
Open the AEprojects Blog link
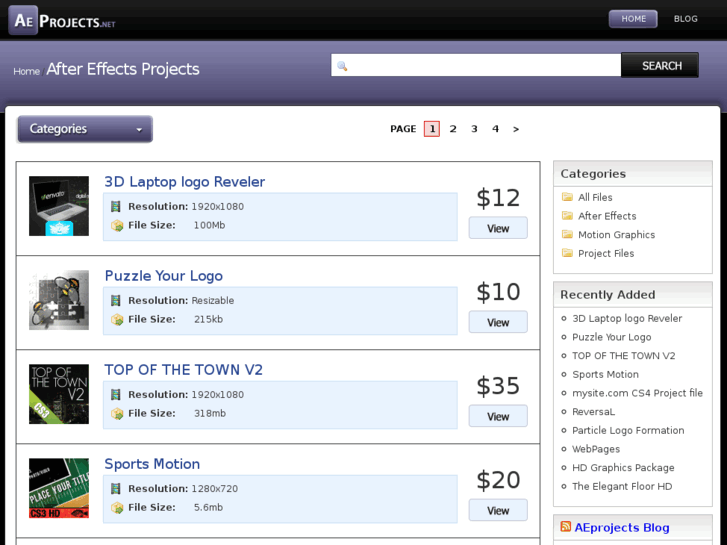pyautogui.click(x=622, y=527)
